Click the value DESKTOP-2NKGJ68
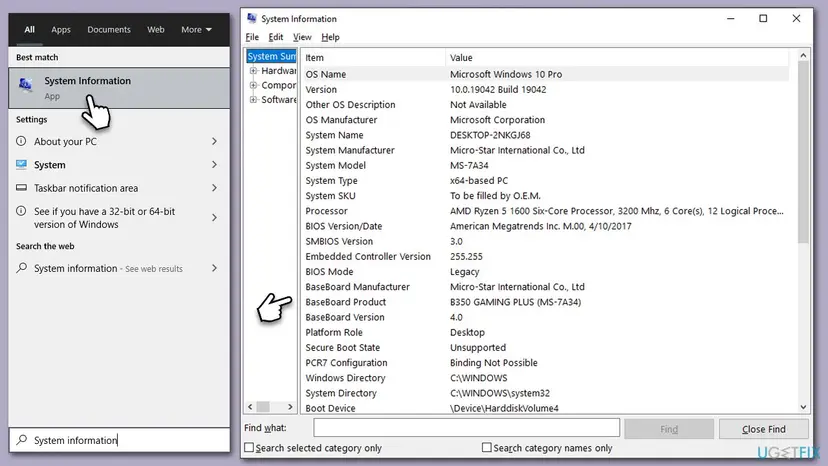Screen dimensions: 828x466 [x=490, y=135]
